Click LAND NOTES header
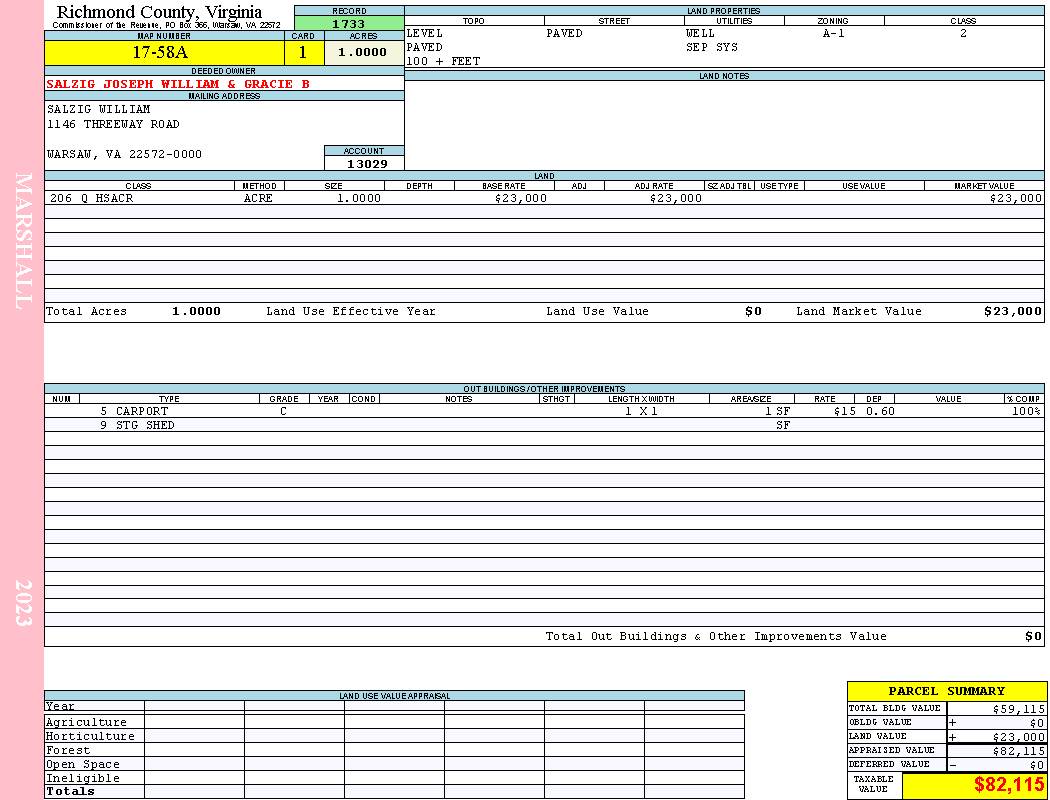1050x800 pixels. [724, 76]
